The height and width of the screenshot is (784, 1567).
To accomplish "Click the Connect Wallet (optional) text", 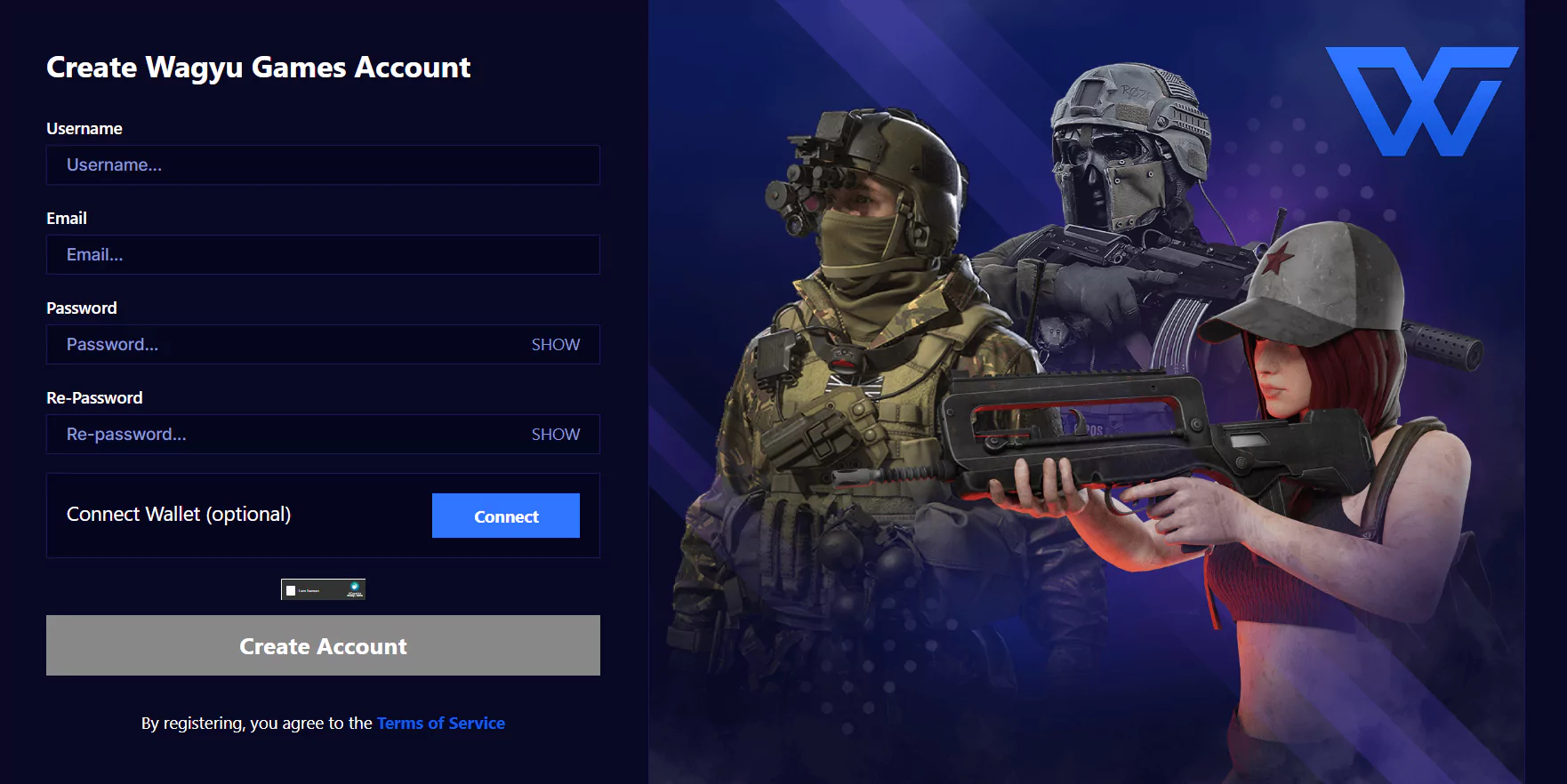I will 179,515.
